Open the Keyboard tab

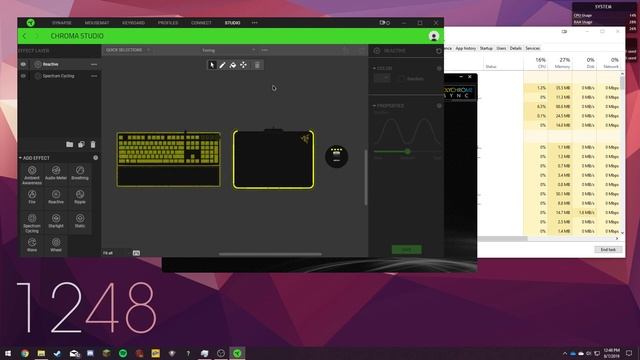(x=133, y=23)
